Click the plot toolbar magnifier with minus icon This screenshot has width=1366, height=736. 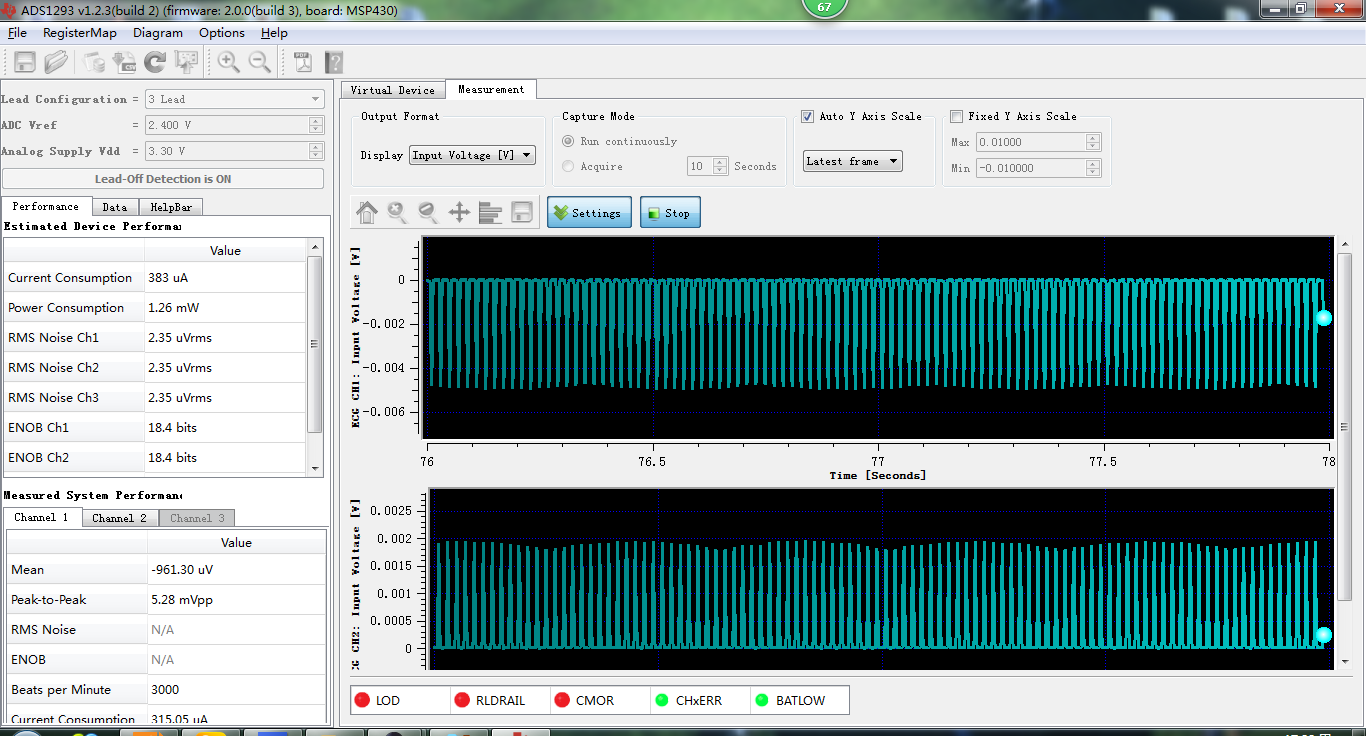coord(428,212)
